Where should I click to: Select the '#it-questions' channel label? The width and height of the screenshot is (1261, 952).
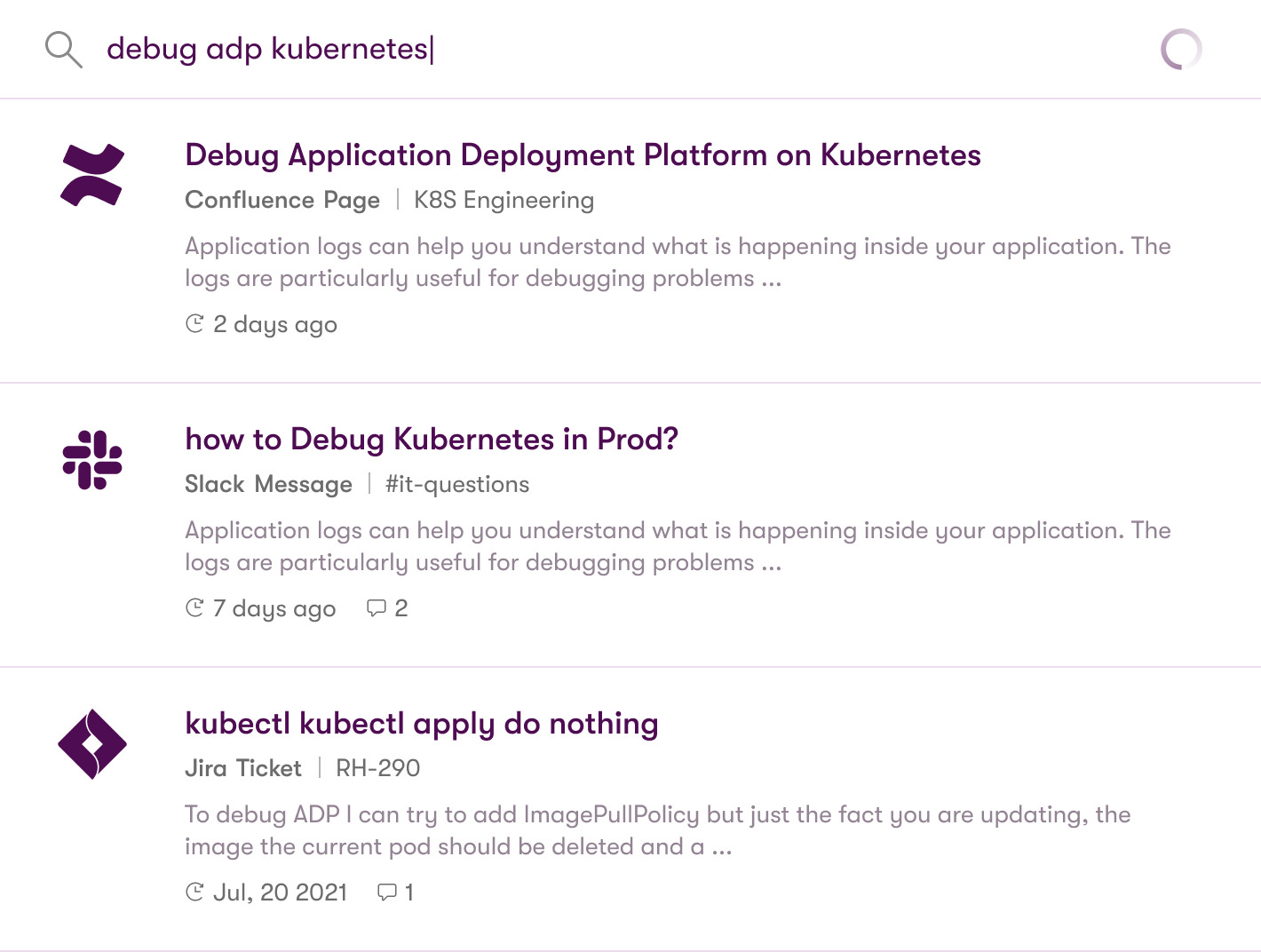click(457, 485)
